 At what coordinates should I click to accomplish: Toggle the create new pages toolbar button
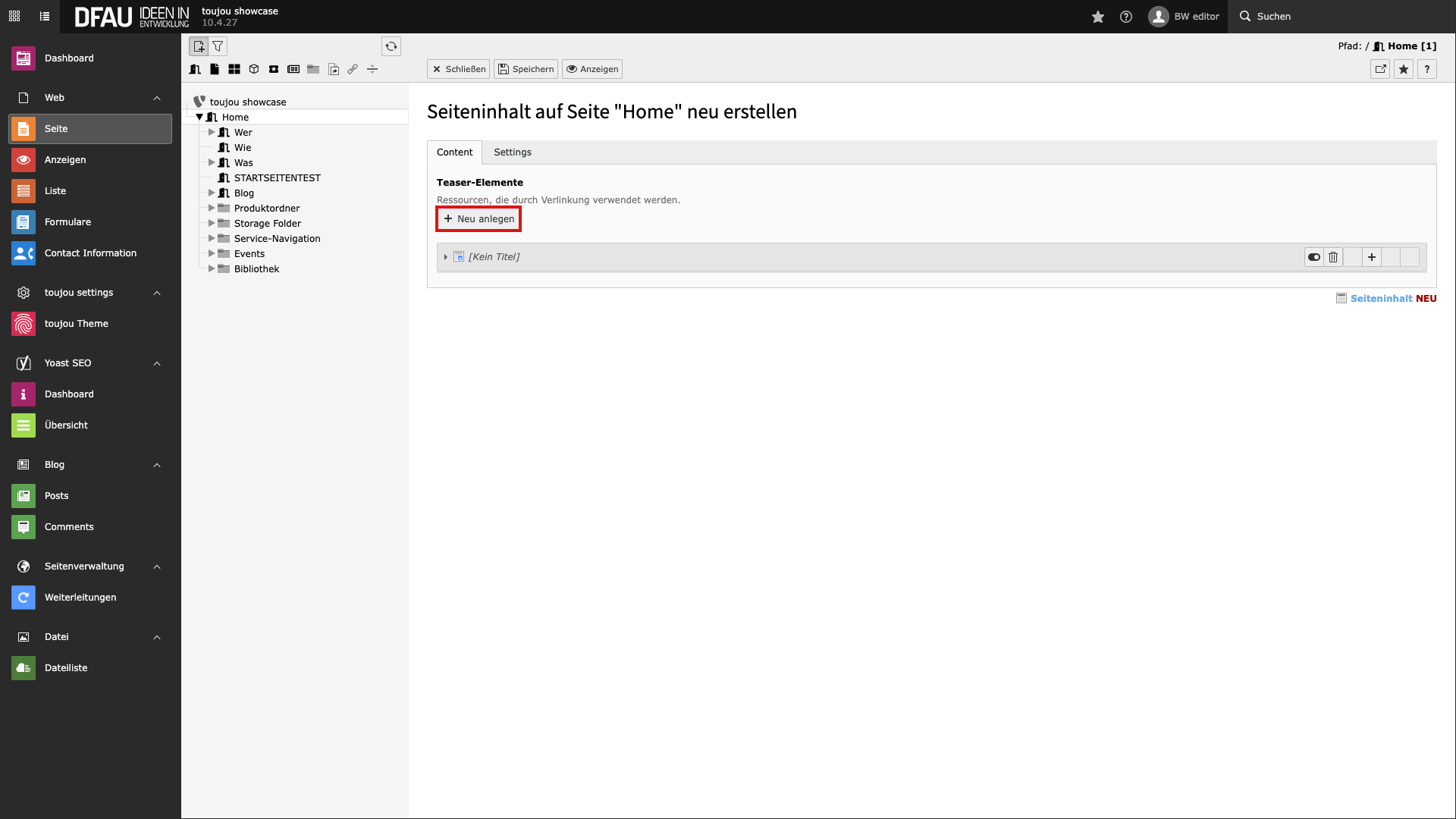pos(199,46)
